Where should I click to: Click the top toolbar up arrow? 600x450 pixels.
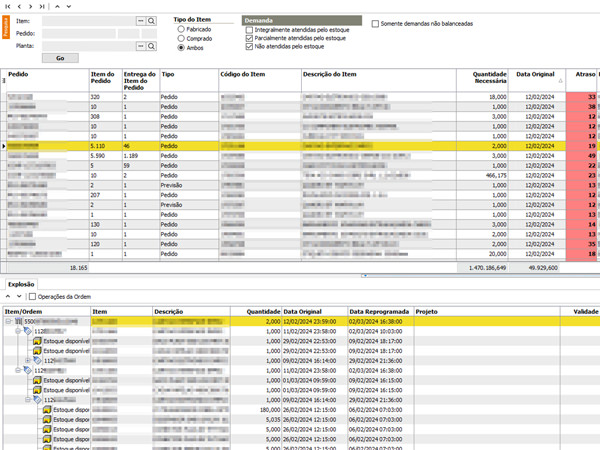57,7
